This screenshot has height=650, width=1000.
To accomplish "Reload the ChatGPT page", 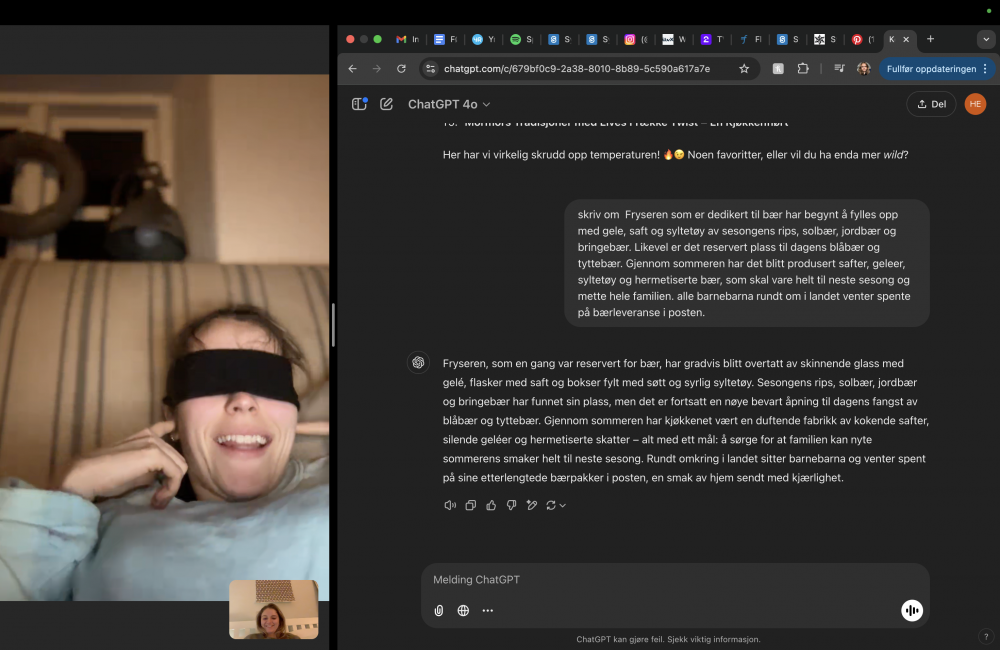I will pyautogui.click(x=401, y=69).
